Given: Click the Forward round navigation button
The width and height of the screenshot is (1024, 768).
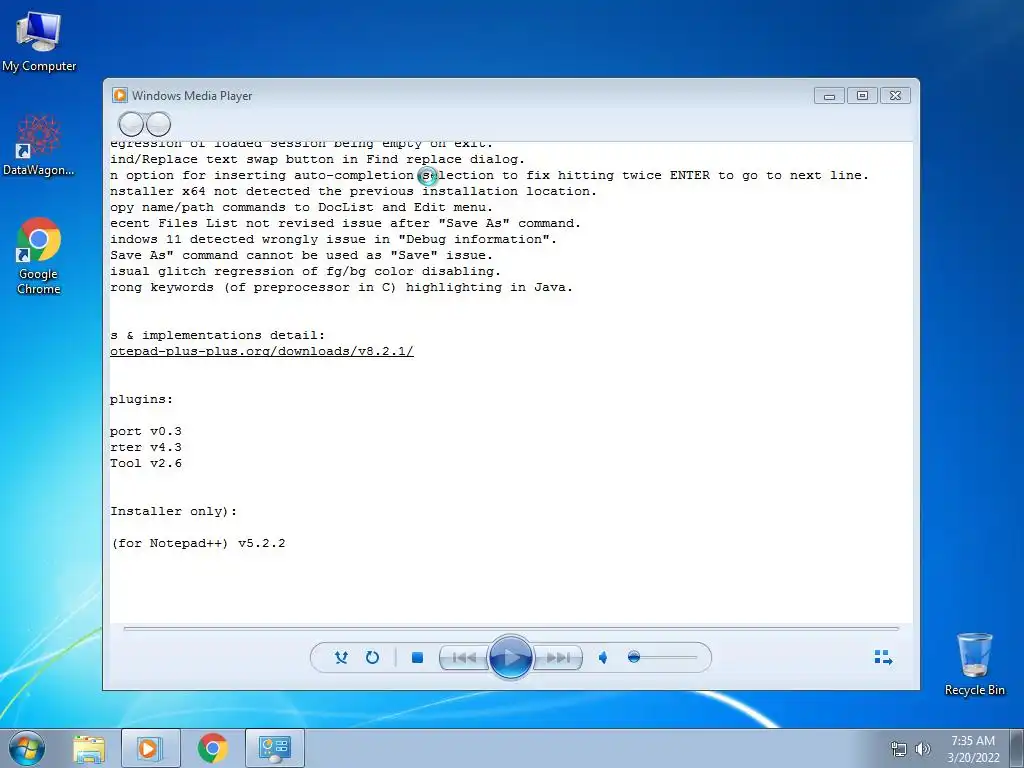Looking at the screenshot, I should click(x=159, y=123).
